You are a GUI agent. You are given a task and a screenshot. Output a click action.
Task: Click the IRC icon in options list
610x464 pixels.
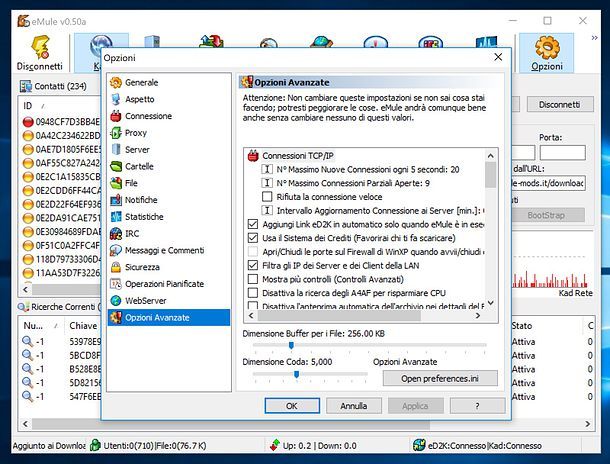(116, 233)
